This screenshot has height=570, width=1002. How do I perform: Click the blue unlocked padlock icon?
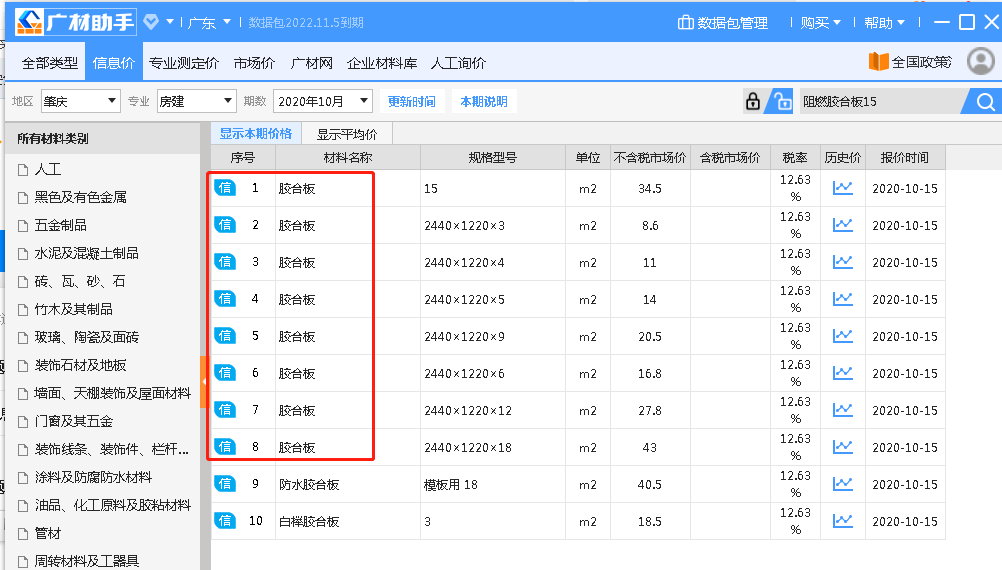click(x=782, y=101)
